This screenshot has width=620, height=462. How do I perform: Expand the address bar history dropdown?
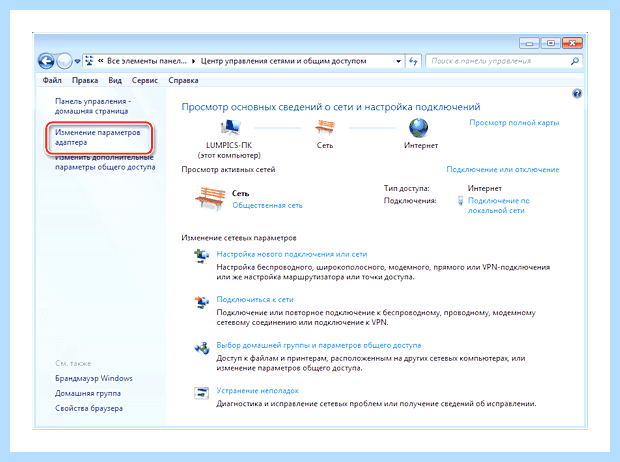click(399, 61)
